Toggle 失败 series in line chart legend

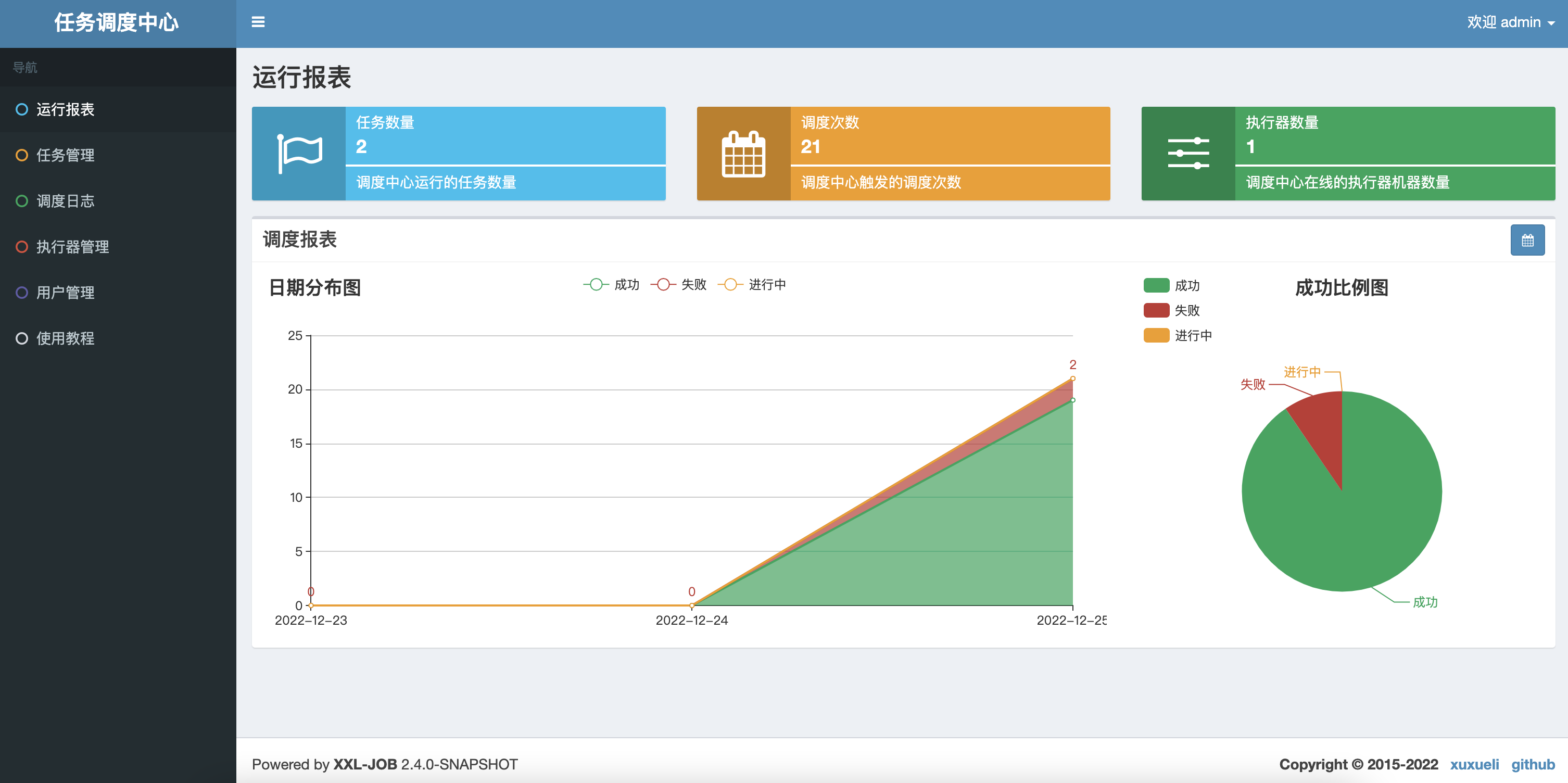tap(678, 284)
